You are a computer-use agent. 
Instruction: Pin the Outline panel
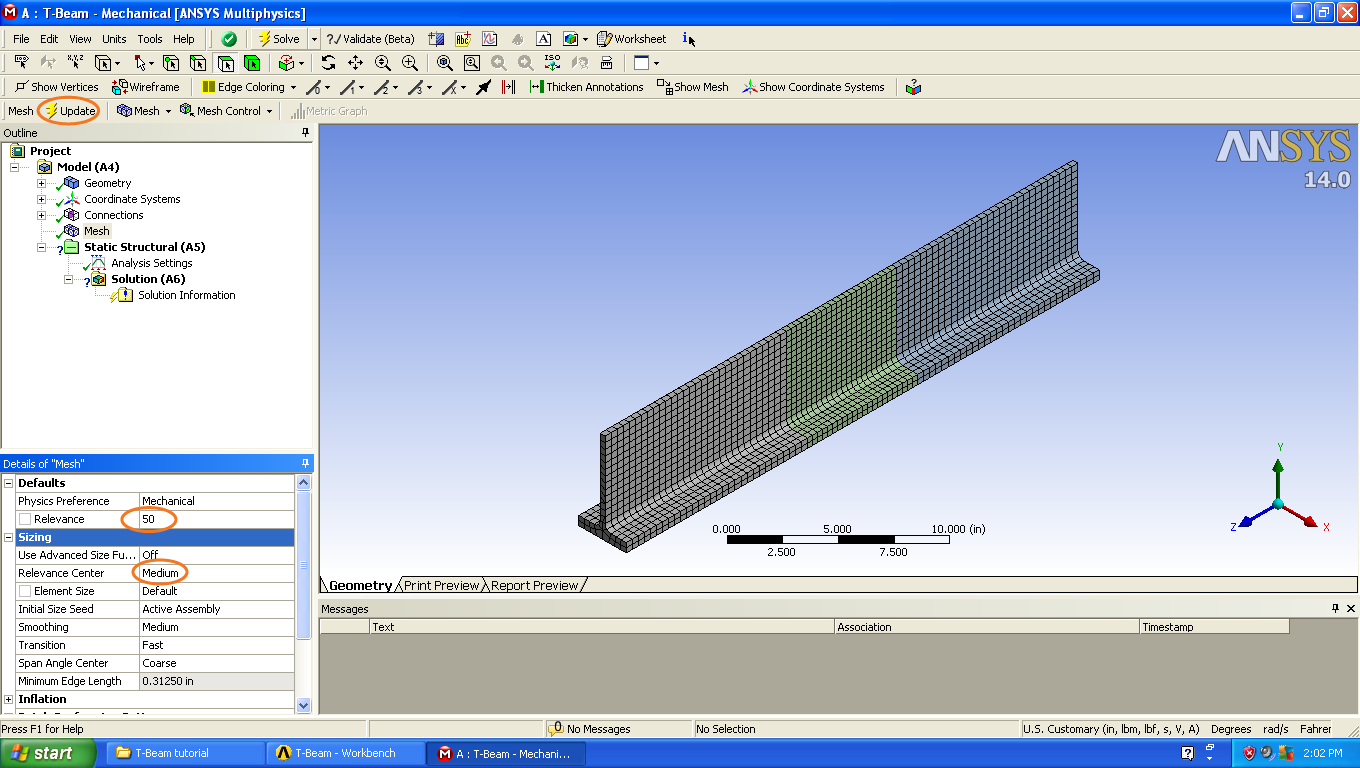click(306, 133)
